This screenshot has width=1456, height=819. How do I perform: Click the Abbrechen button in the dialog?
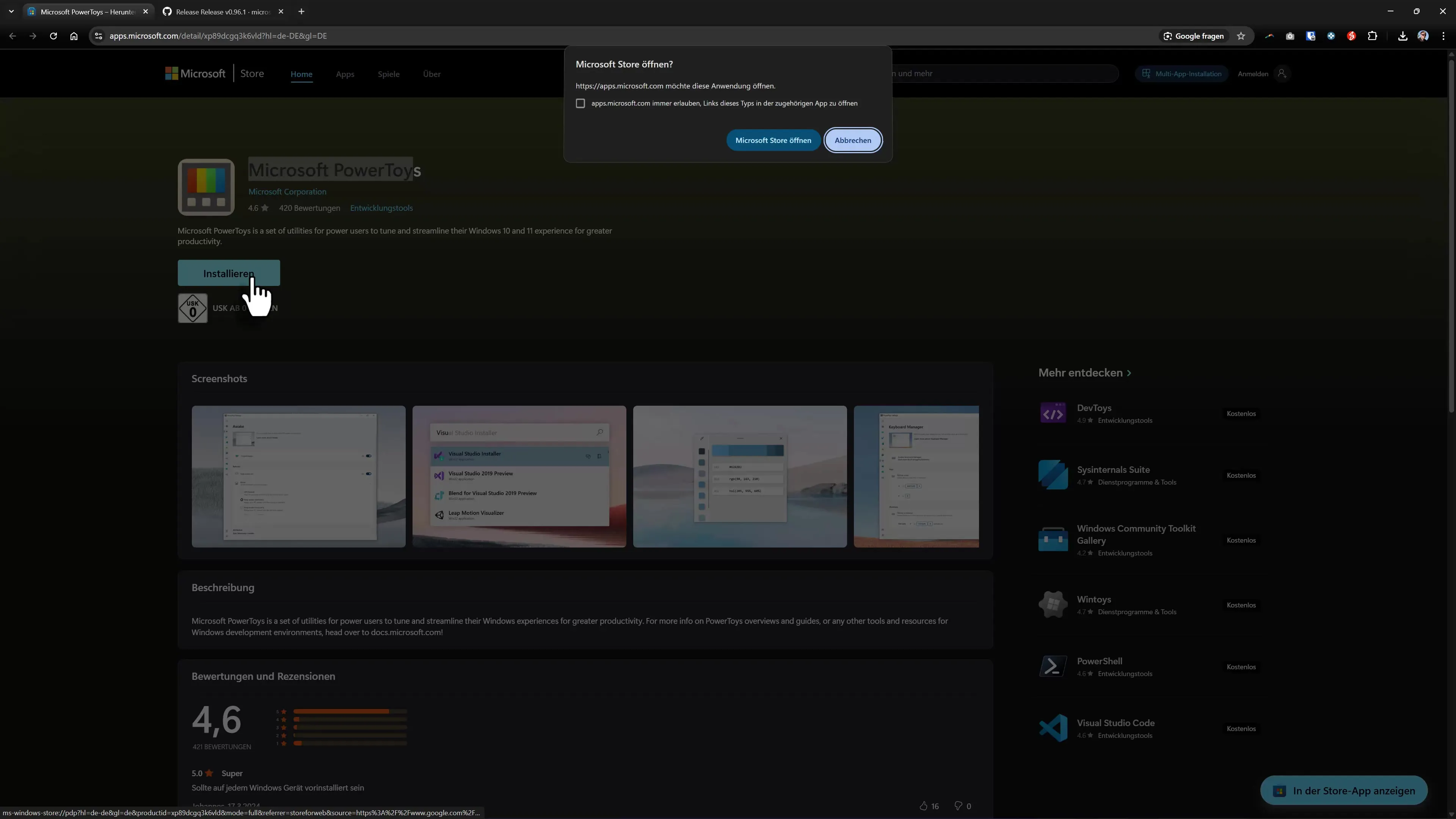click(x=853, y=140)
